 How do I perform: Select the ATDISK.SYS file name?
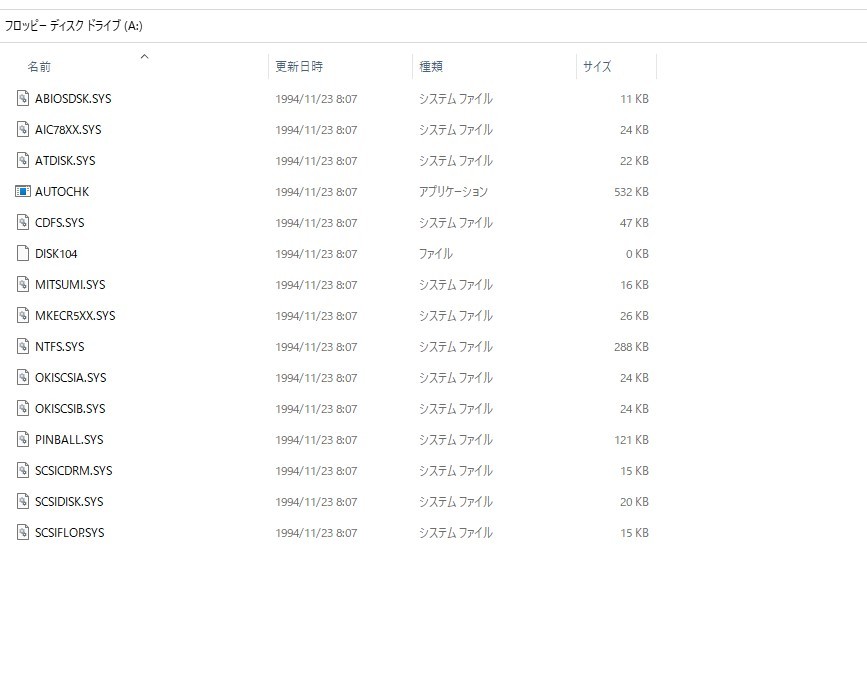click(65, 160)
